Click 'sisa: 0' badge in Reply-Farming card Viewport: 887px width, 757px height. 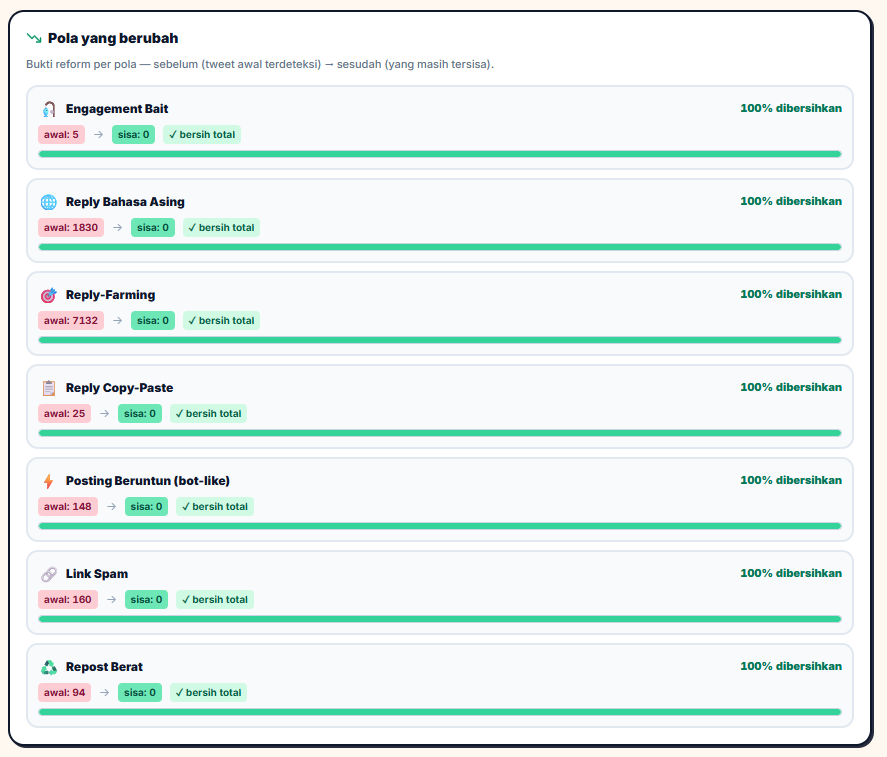coord(153,320)
